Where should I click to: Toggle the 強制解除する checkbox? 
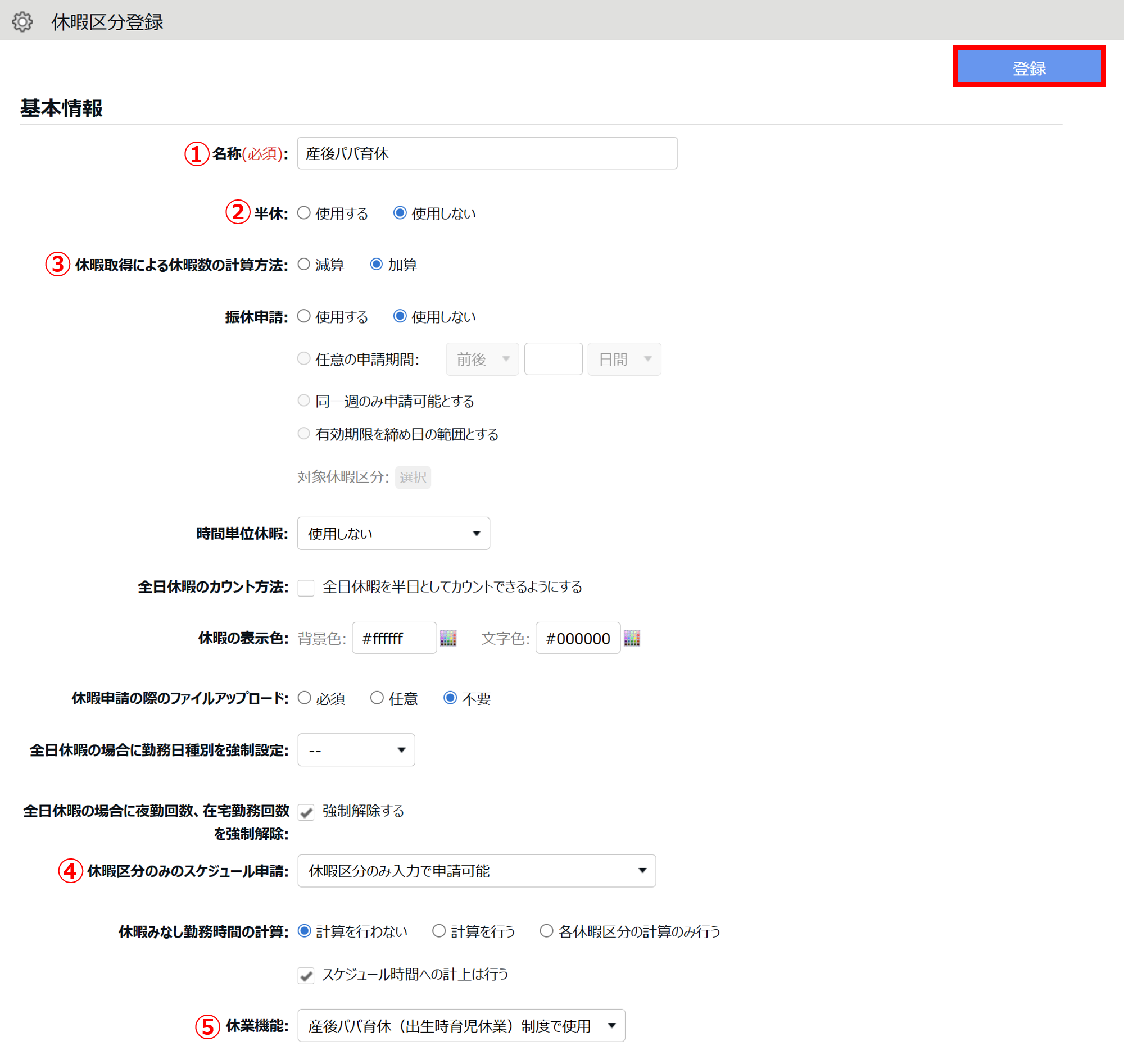306,812
